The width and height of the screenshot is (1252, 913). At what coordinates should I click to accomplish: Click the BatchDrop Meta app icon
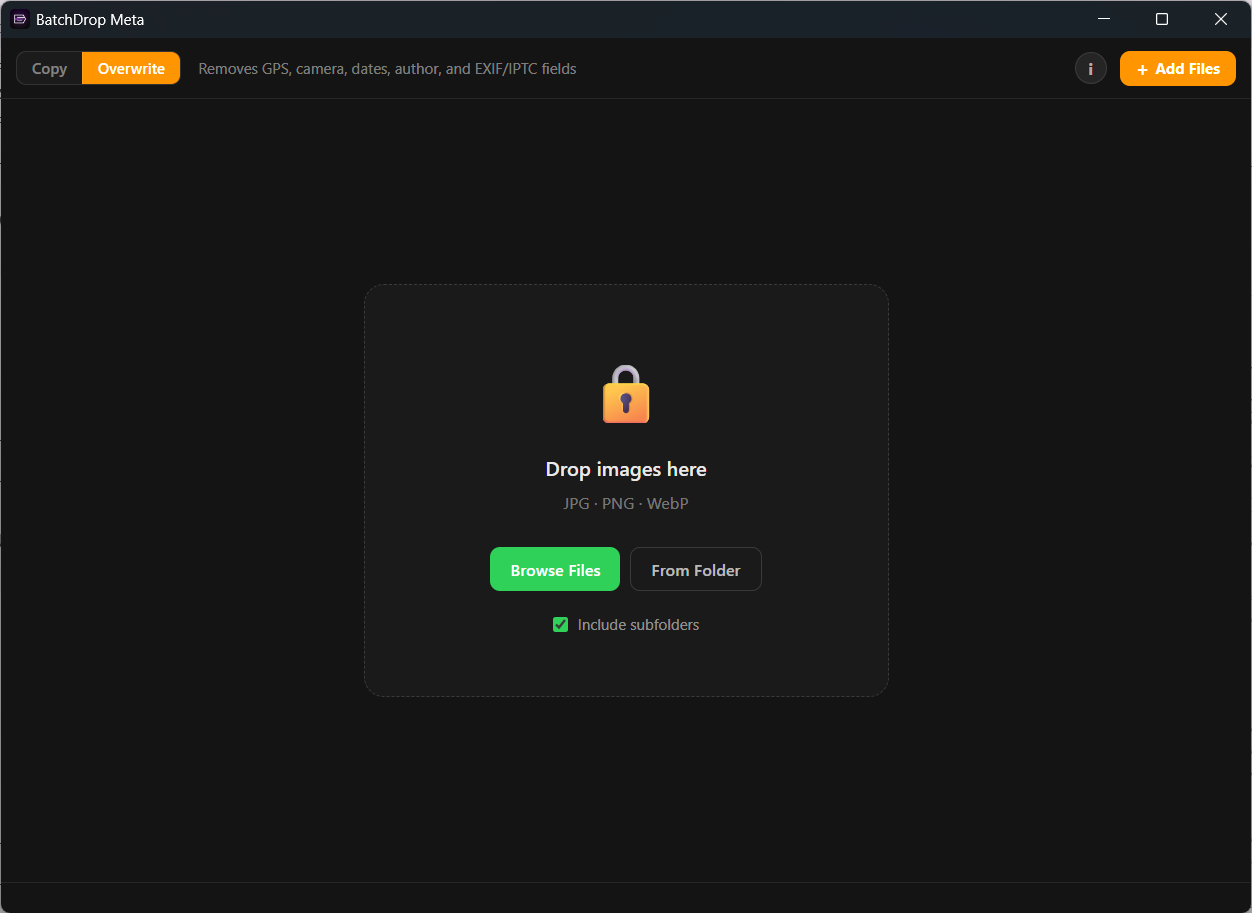tap(19, 19)
